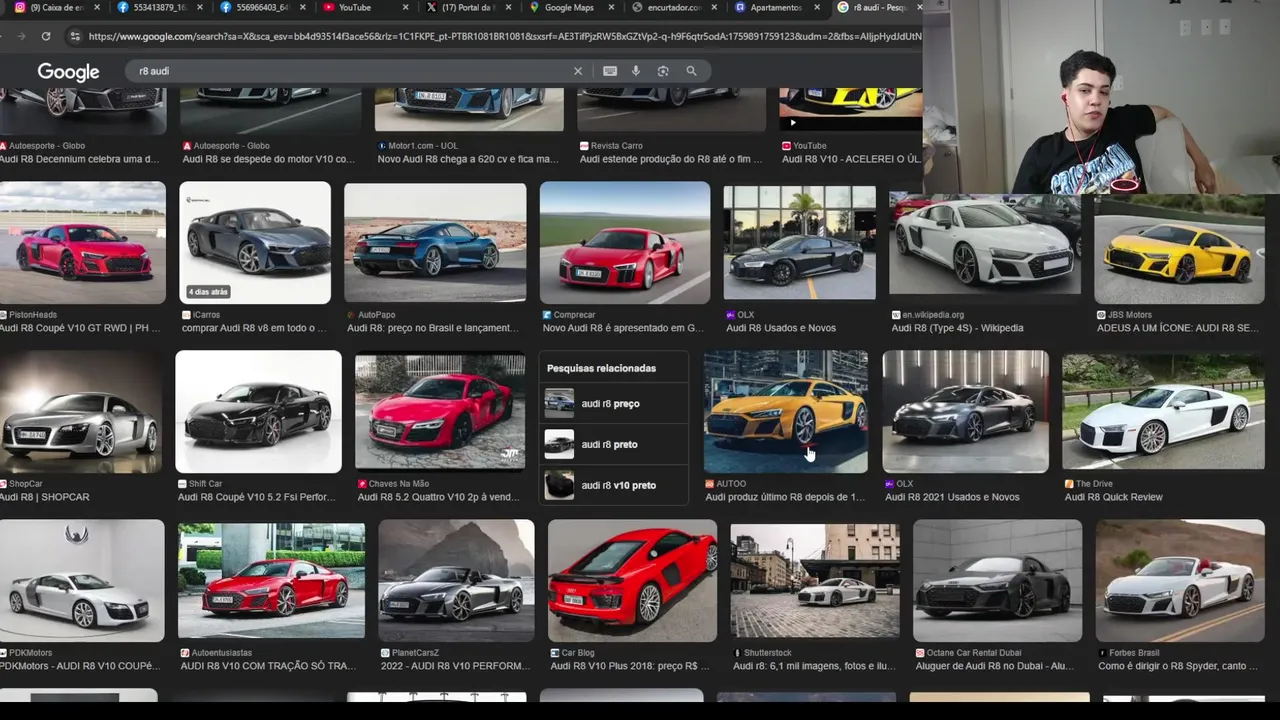This screenshot has width=1280, height=720.
Task: Click the magnifier search icon
Action: coord(691,71)
